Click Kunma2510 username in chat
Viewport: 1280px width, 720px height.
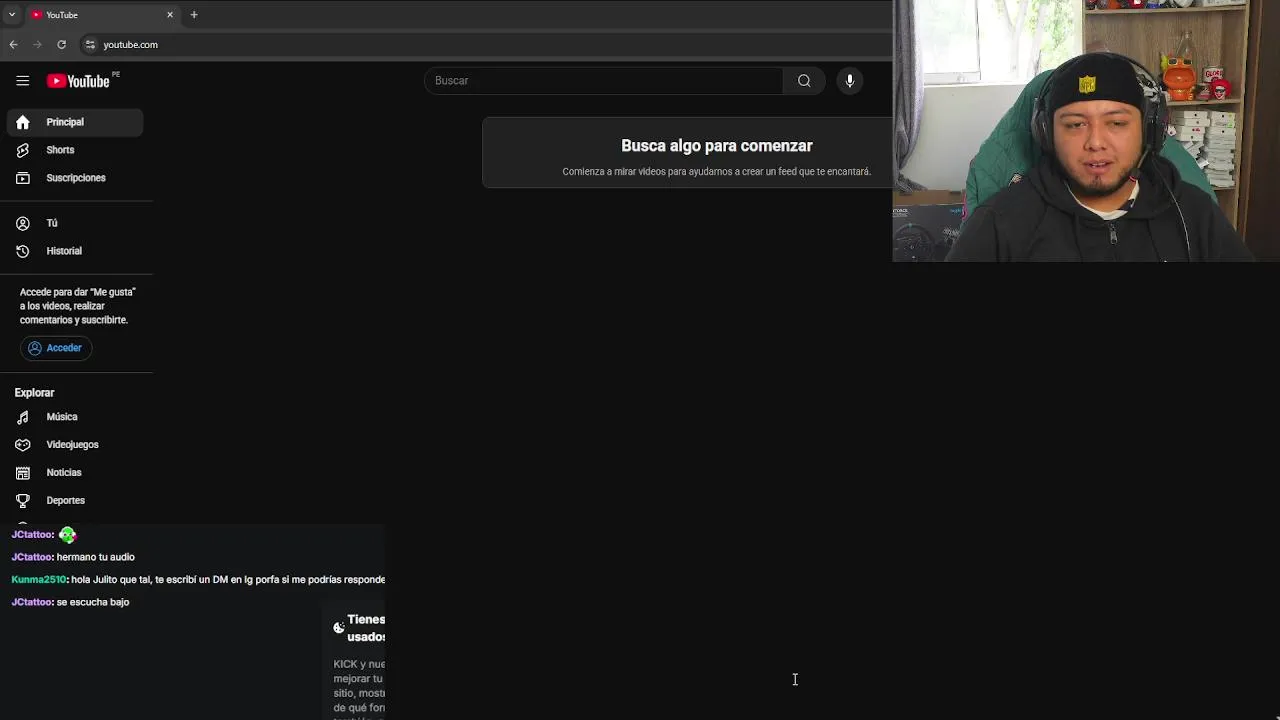tap(39, 580)
